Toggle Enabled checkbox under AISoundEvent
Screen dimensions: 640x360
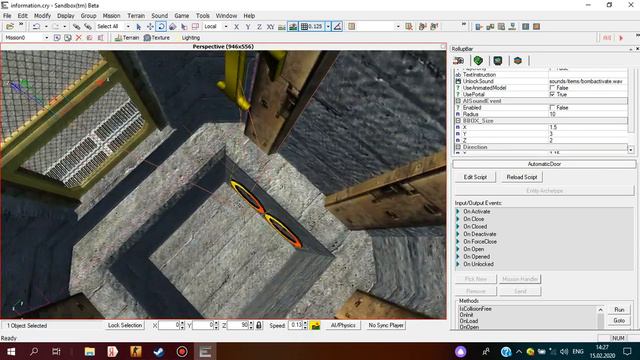552,108
